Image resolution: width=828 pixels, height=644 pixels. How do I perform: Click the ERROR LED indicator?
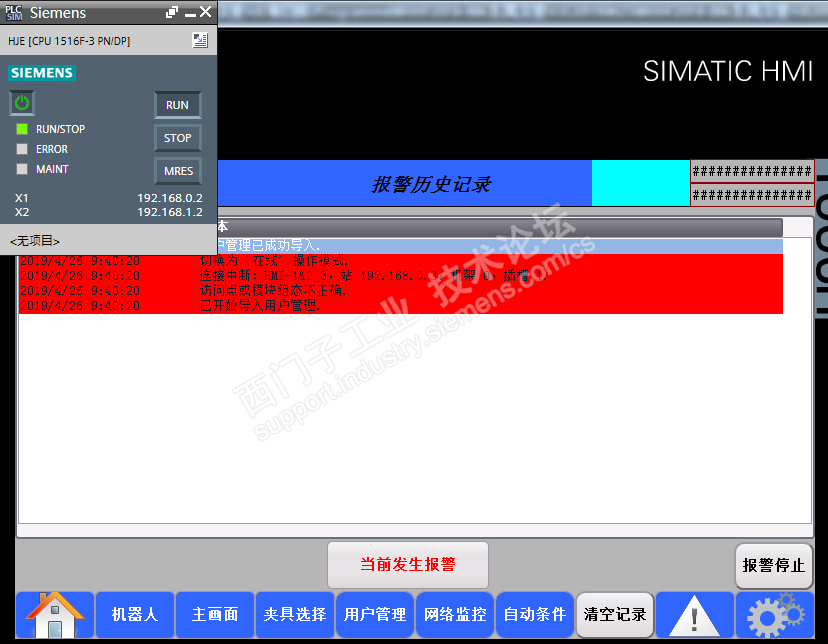point(22,149)
